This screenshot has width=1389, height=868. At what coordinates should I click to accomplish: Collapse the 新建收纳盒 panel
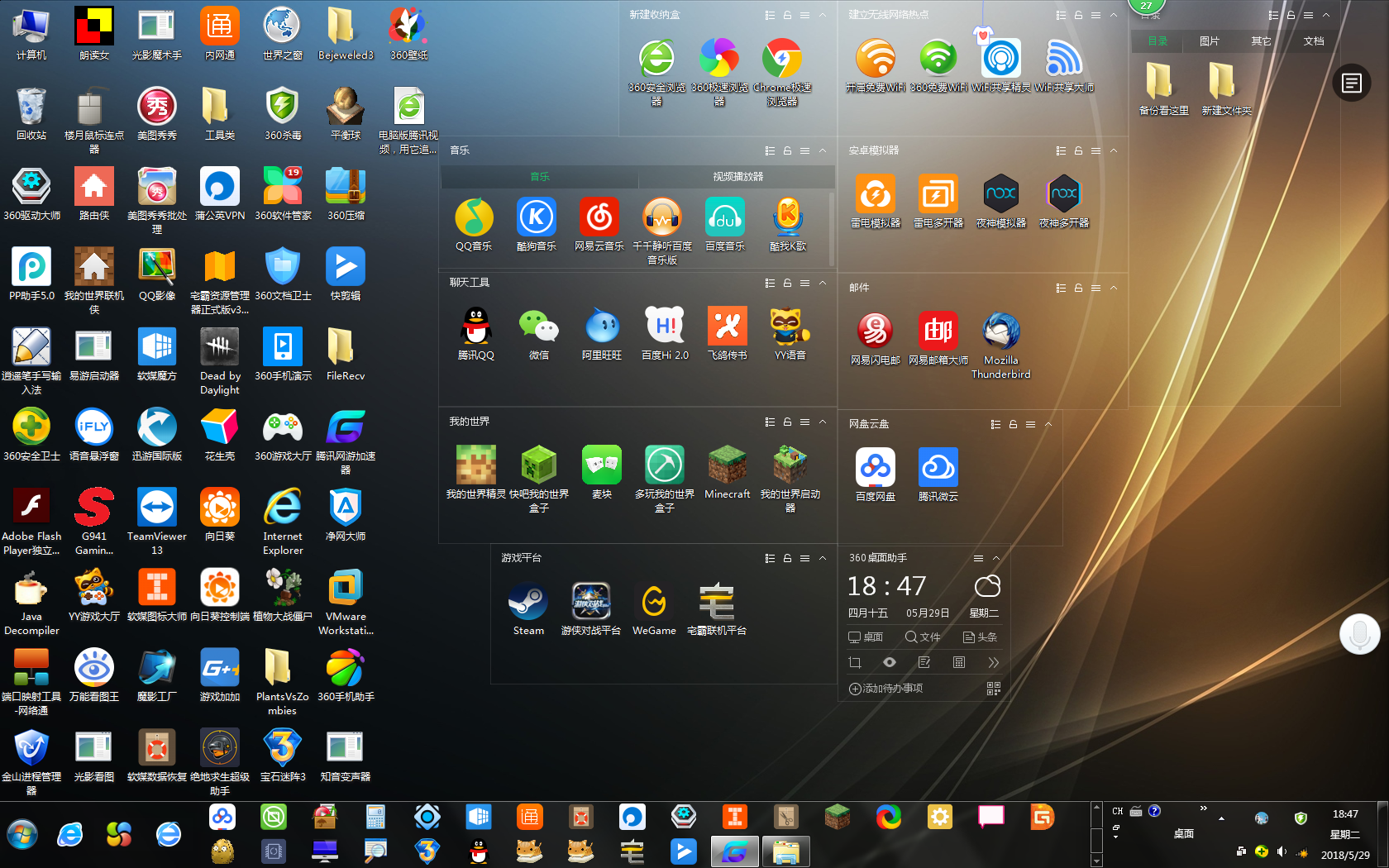823,15
